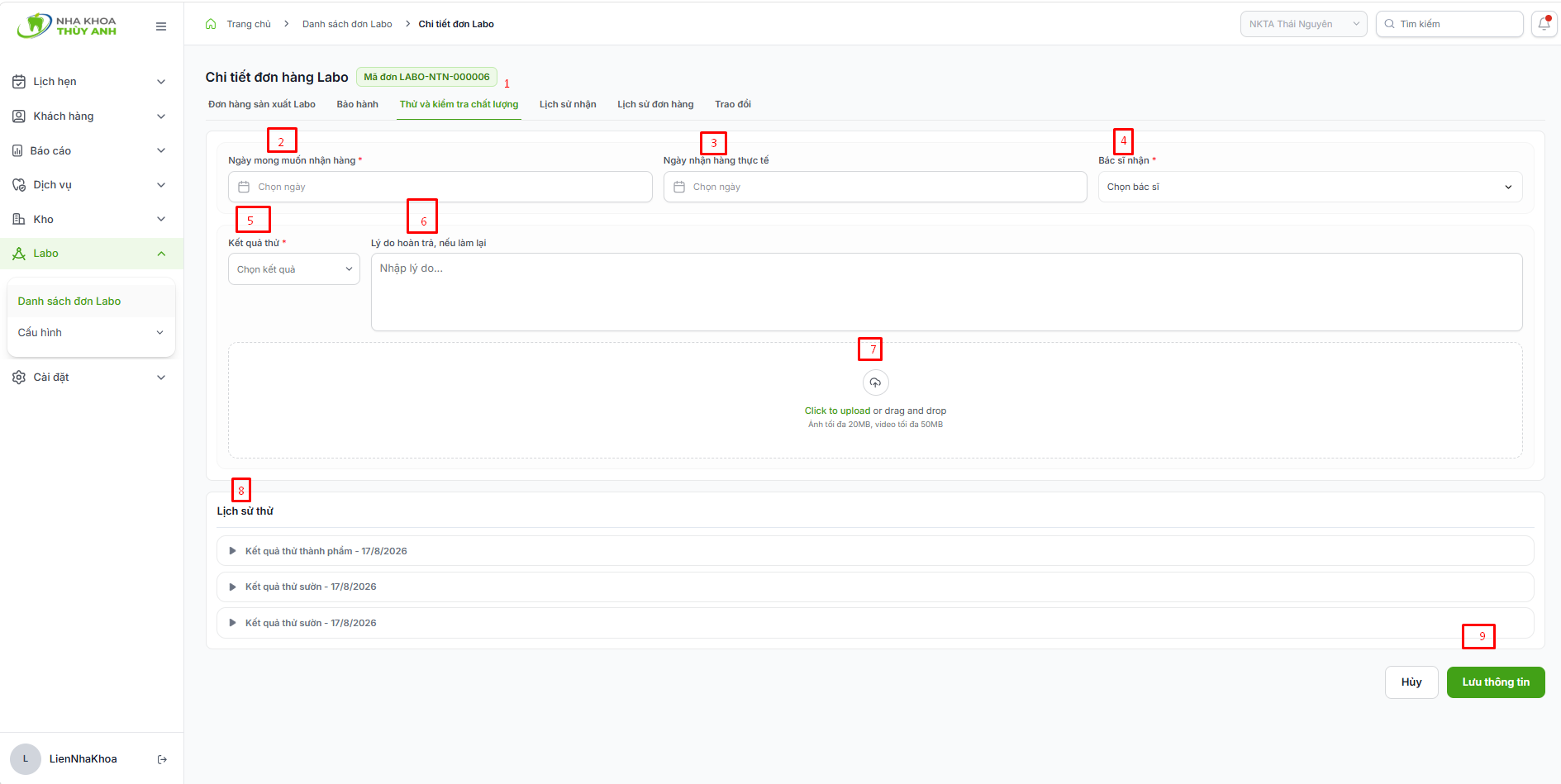Expand Kết quả thử thành phẩm history row
The height and width of the screenshot is (784, 1561).
[875, 551]
